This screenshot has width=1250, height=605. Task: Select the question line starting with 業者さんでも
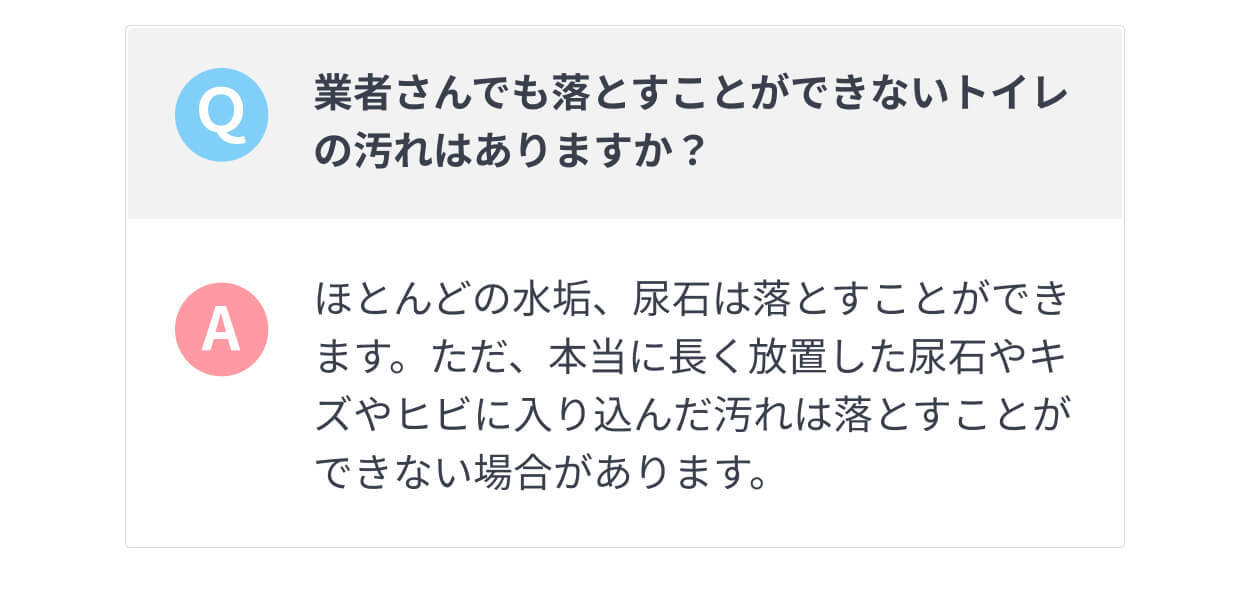tap(691, 96)
